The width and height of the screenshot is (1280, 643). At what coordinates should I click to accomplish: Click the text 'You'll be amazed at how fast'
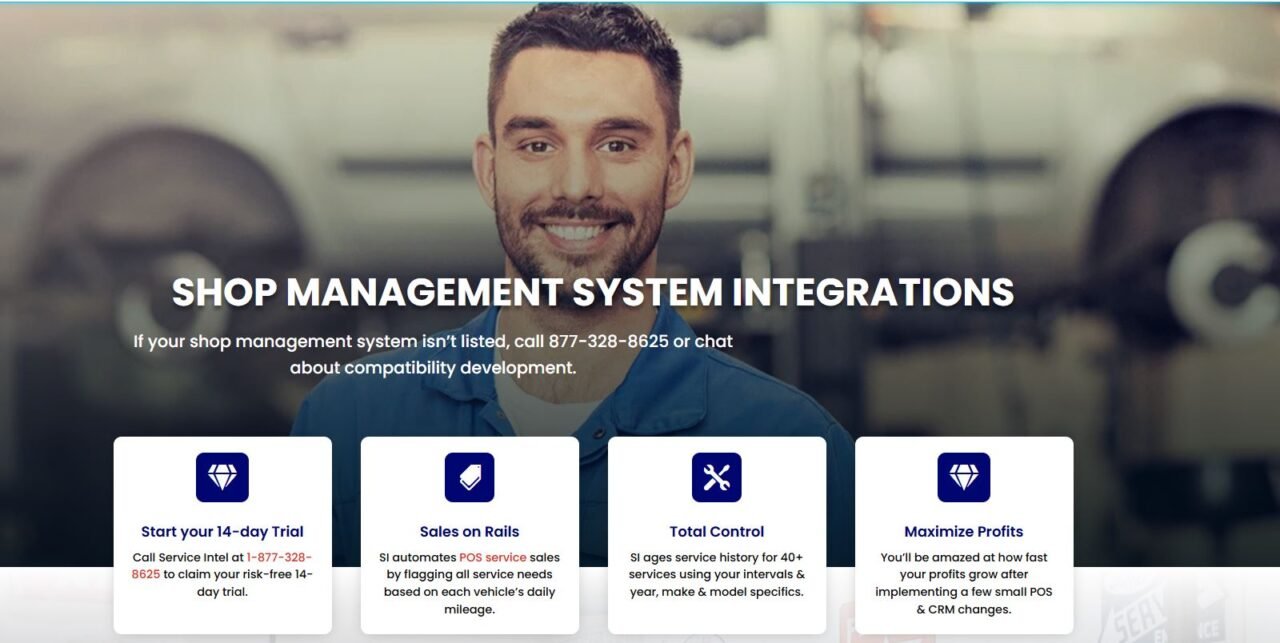pyautogui.click(x=963, y=557)
